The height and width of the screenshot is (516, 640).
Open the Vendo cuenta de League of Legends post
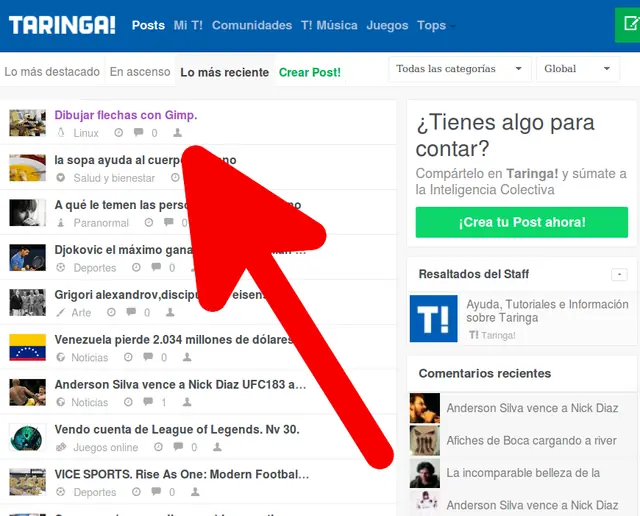click(x=177, y=429)
